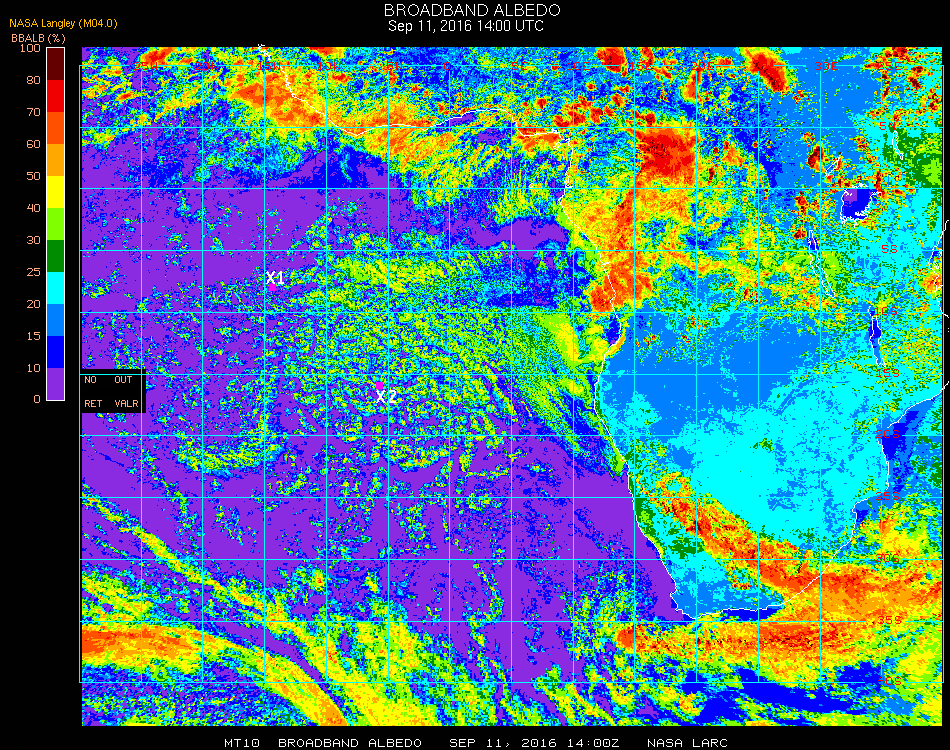
Task: Click the colorbar tick label 10
Action: click(x=33, y=368)
